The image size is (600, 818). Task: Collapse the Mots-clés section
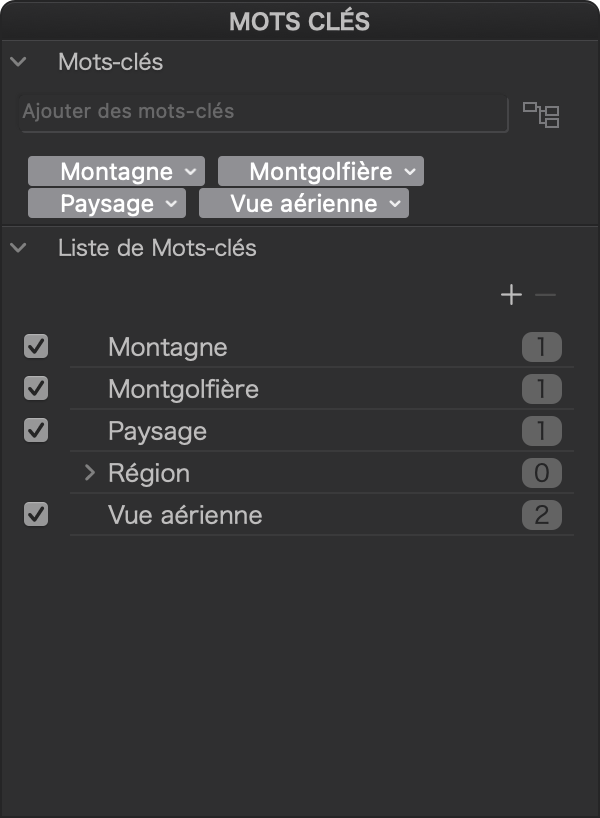click(x=18, y=62)
